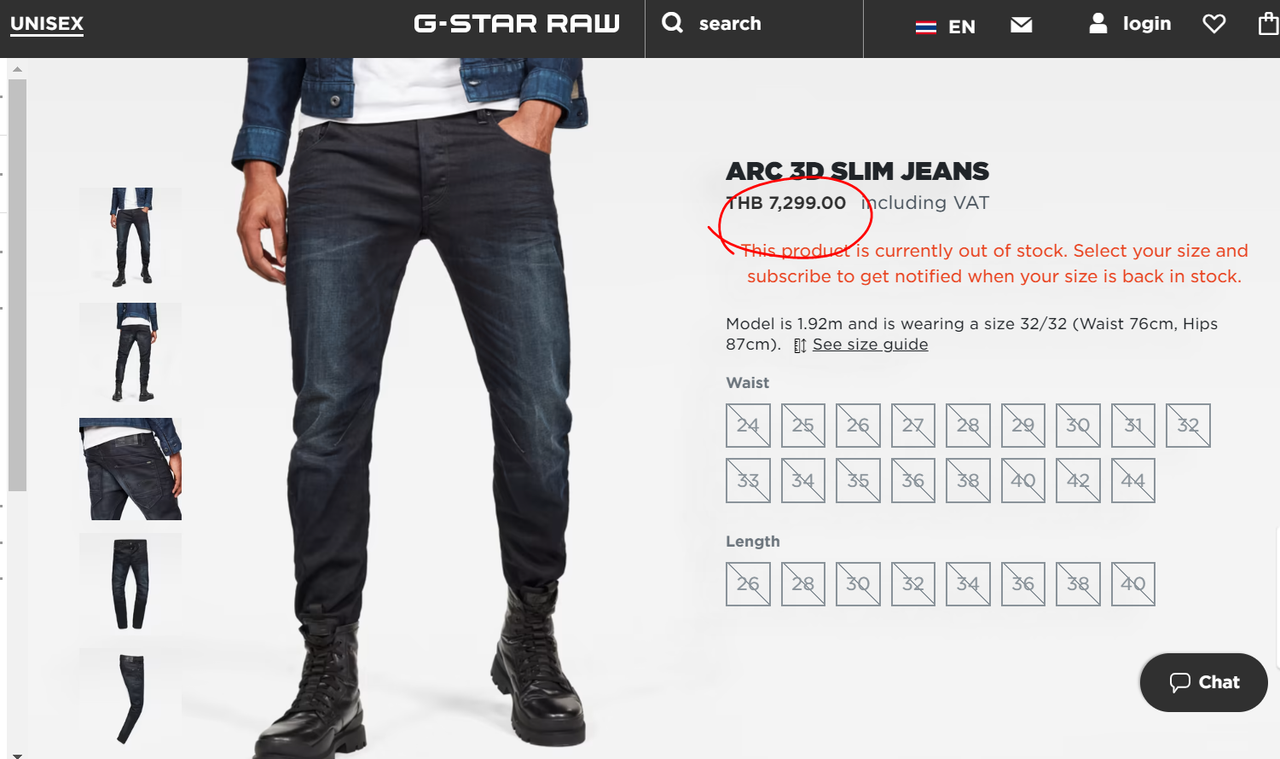Open the envelope newsletter icon
The image size is (1280, 759).
[1021, 24]
